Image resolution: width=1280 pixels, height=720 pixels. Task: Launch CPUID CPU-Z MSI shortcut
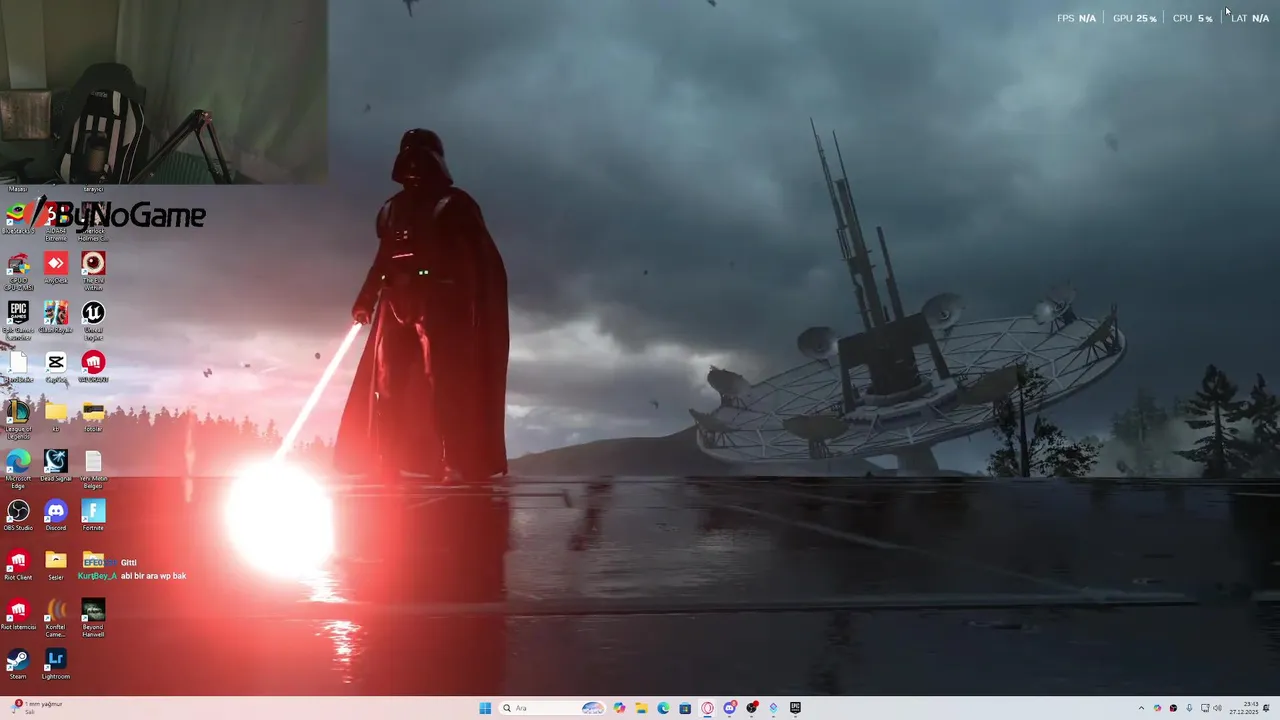pyautogui.click(x=18, y=271)
